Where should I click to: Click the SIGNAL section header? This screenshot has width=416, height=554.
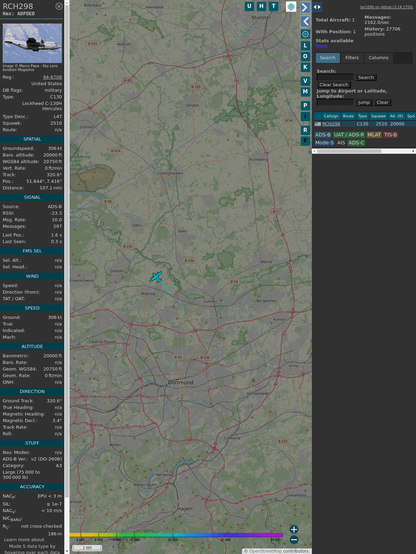click(32, 198)
